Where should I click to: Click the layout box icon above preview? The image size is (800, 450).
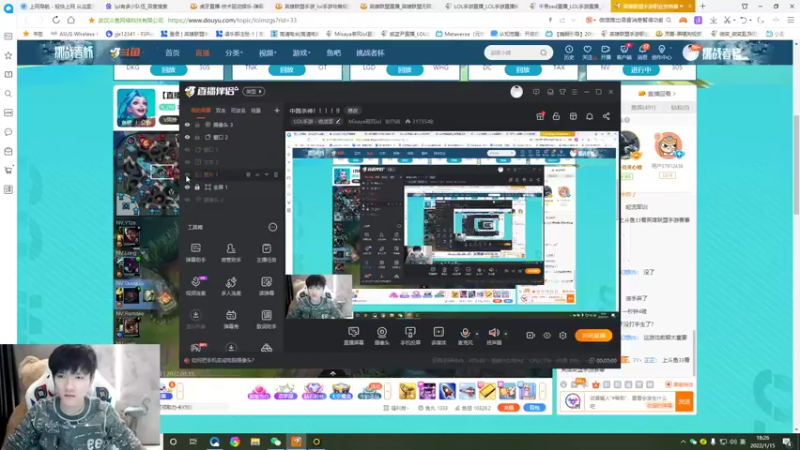click(573, 116)
